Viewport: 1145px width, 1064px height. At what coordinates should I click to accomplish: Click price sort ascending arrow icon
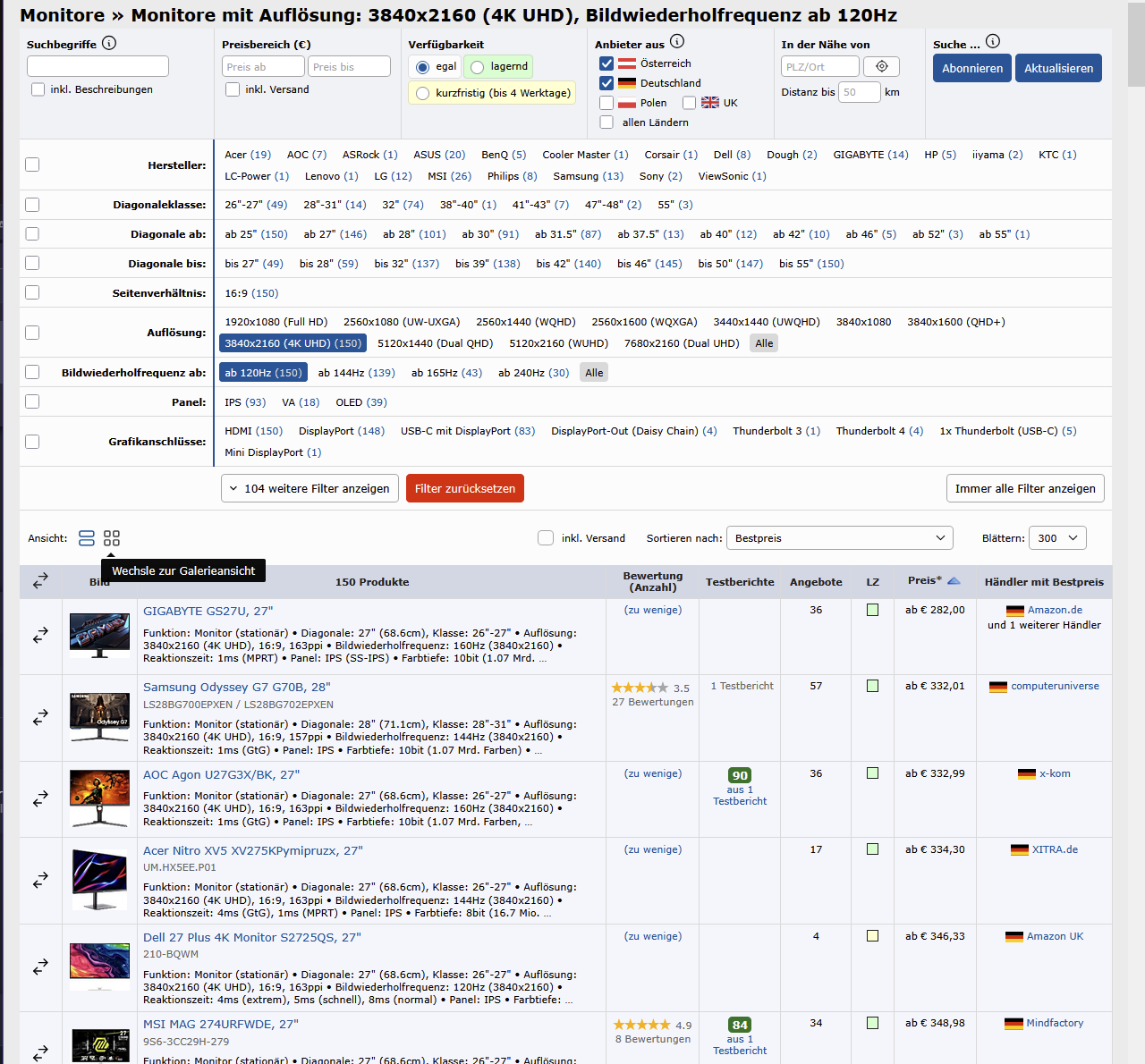point(954,581)
